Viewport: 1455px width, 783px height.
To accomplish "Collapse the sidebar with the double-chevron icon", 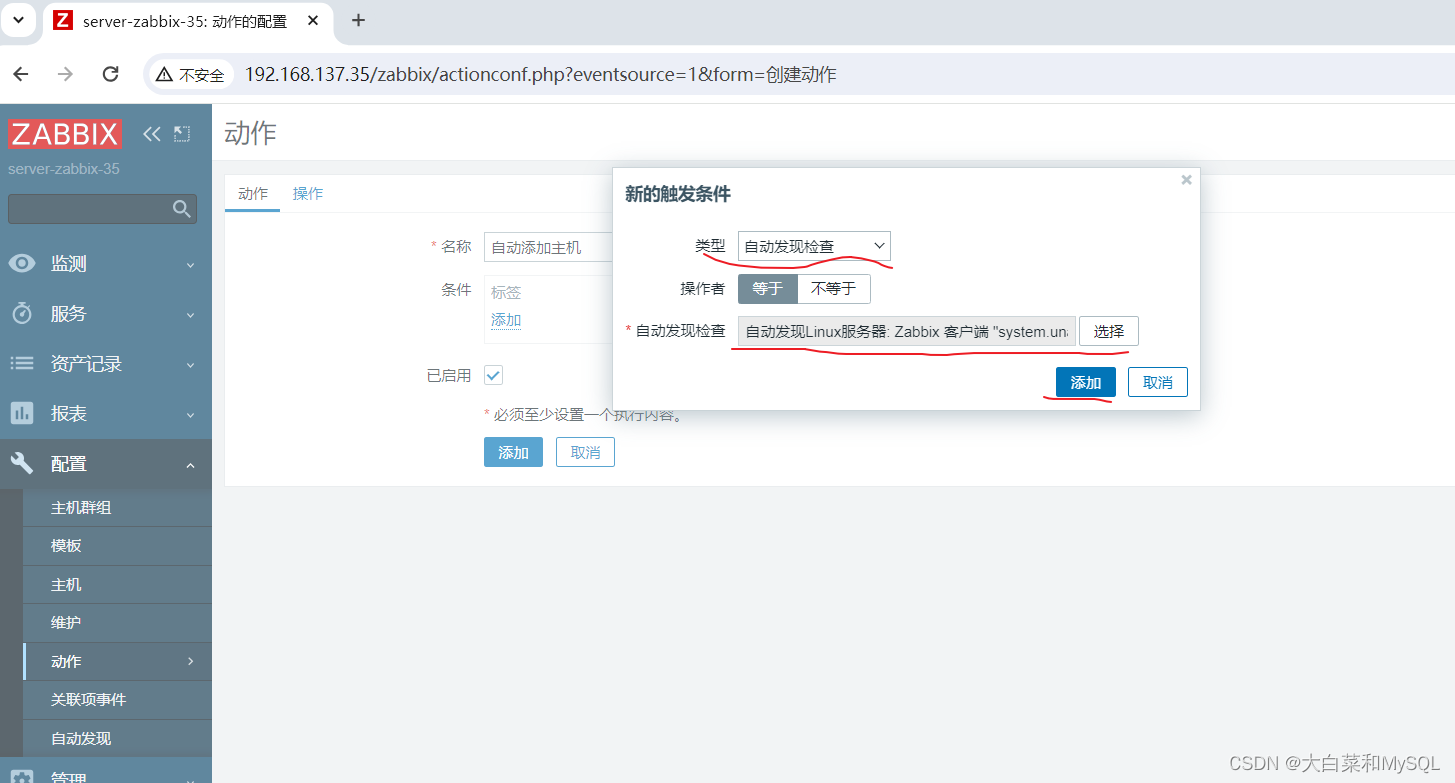I will point(152,134).
